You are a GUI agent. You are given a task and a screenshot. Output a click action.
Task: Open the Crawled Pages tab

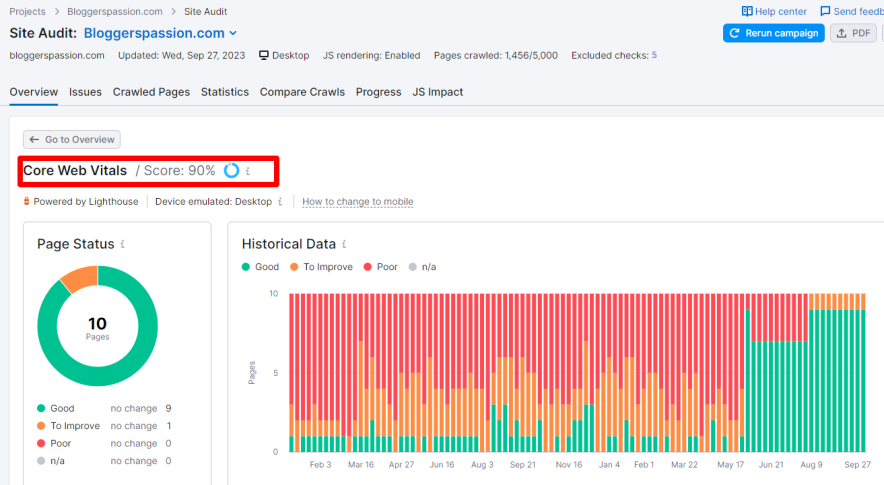151,92
